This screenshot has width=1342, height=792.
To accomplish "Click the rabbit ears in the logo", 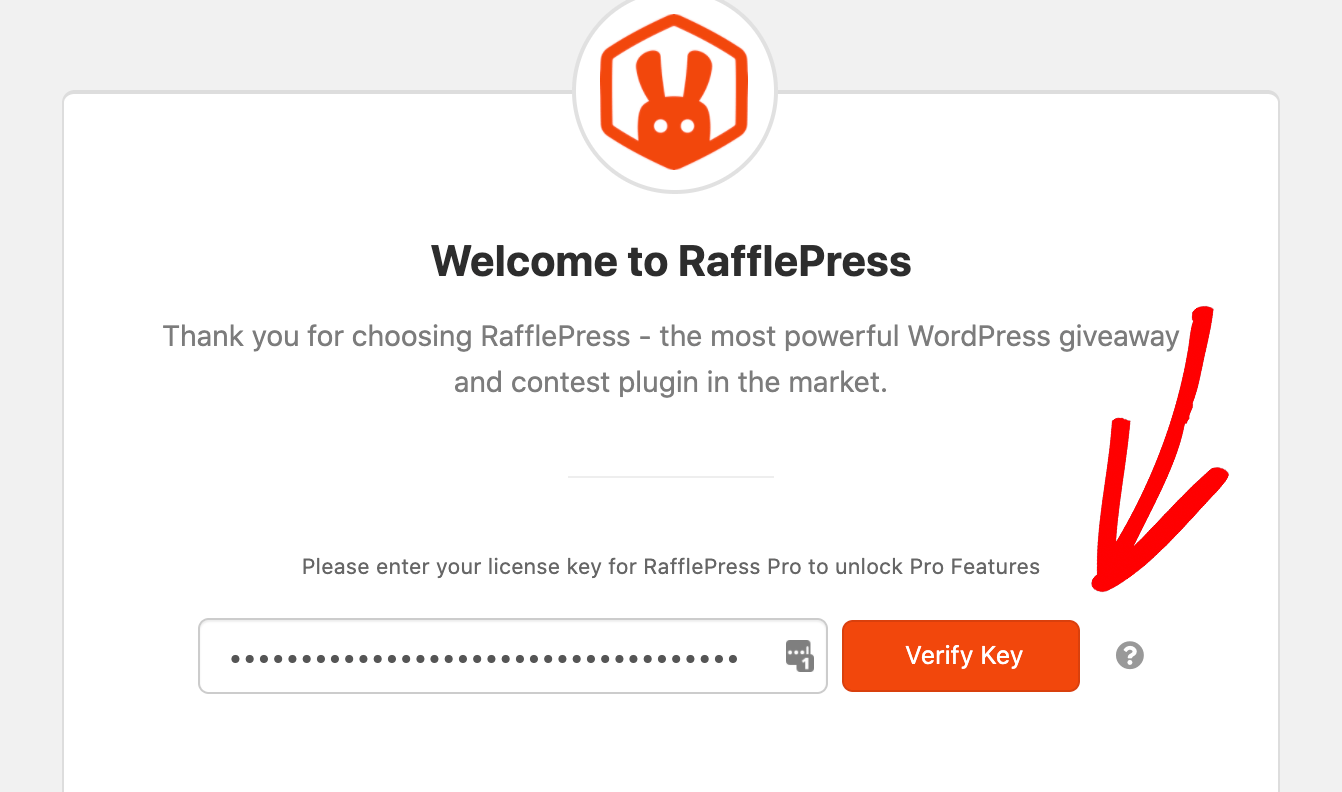I will pos(675,80).
